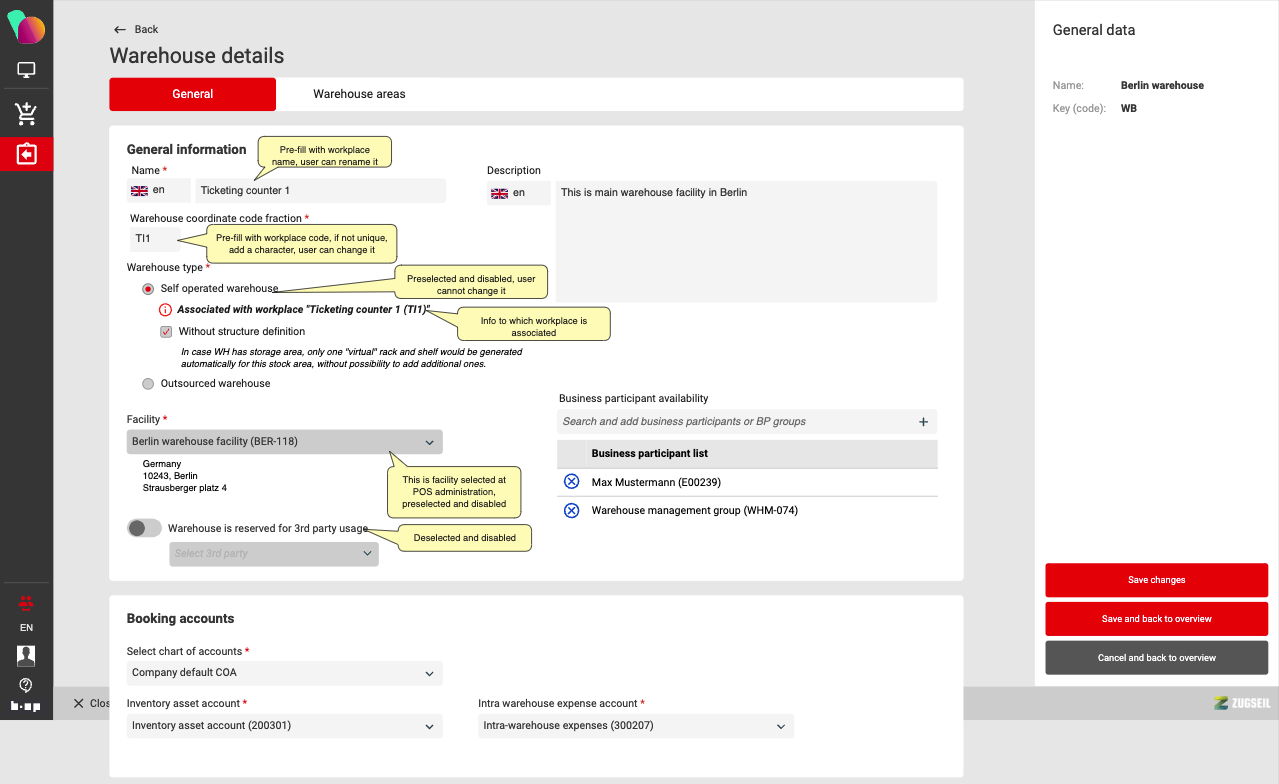This screenshot has height=784, width=1279.
Task: Click the red people-switch icon in sidebar
Action: coord(26,602)
